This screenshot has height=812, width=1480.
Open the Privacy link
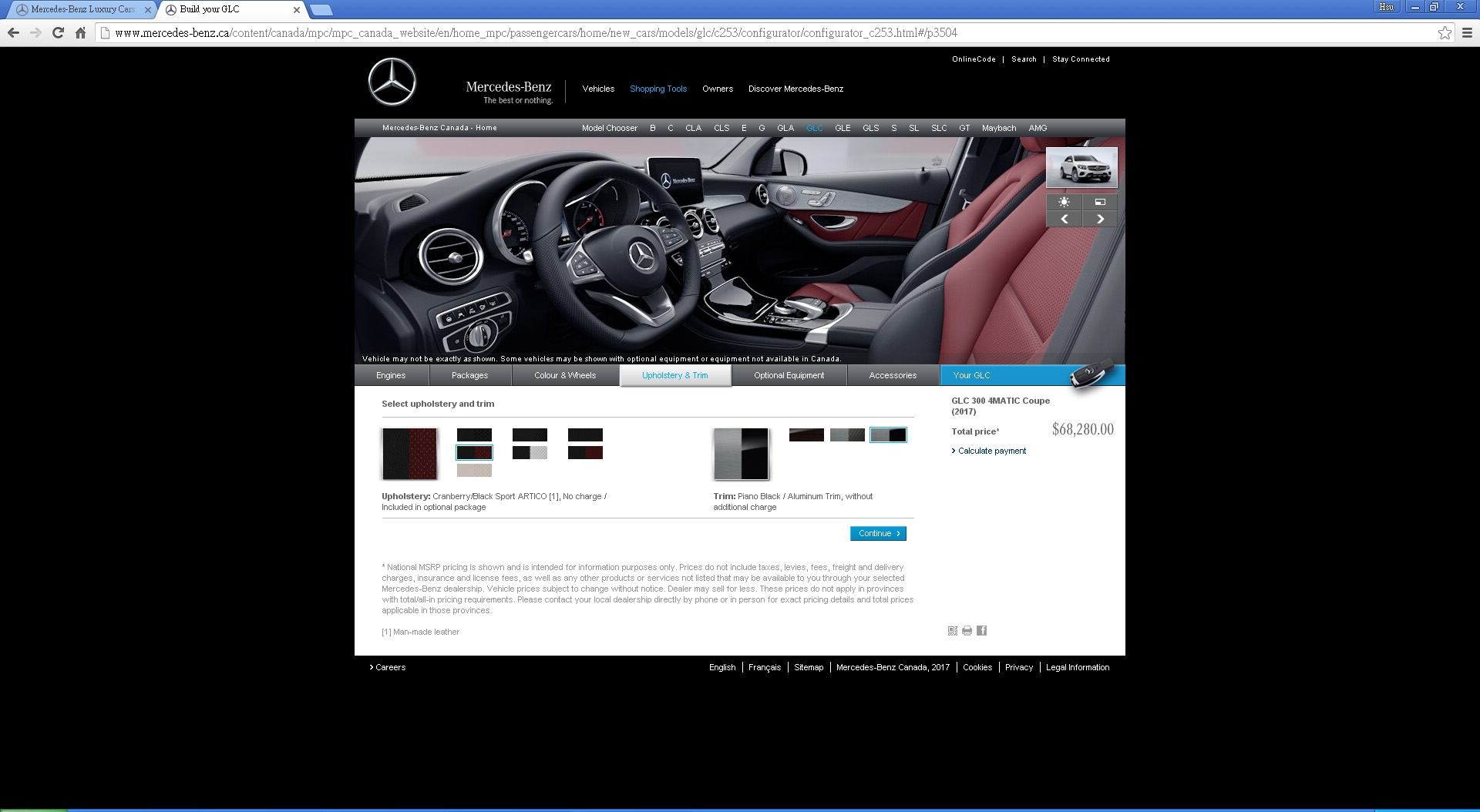pyautogui.click(x=1019, y=667)
